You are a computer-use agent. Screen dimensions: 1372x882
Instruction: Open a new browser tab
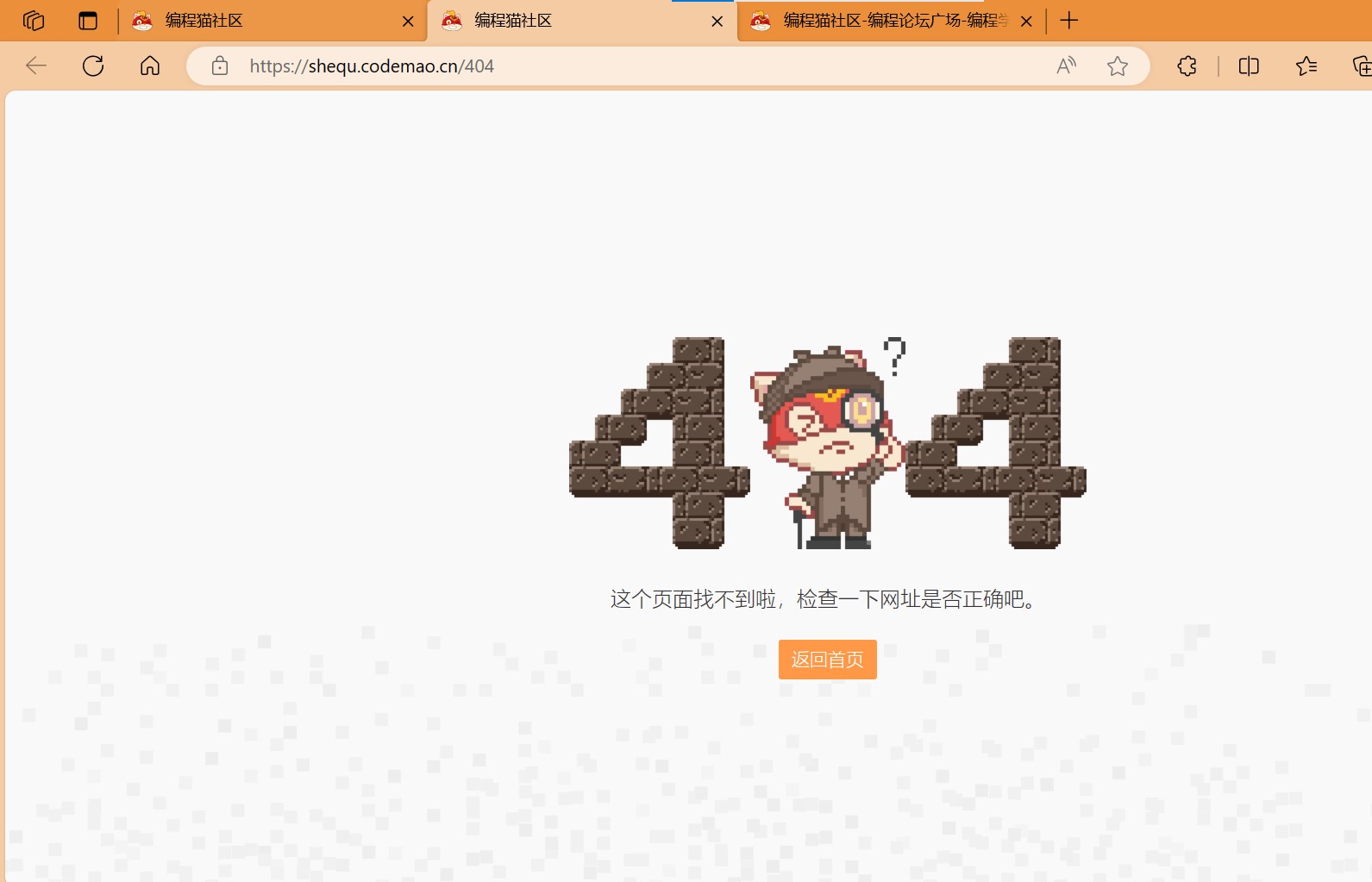[x=1069, y=21]
